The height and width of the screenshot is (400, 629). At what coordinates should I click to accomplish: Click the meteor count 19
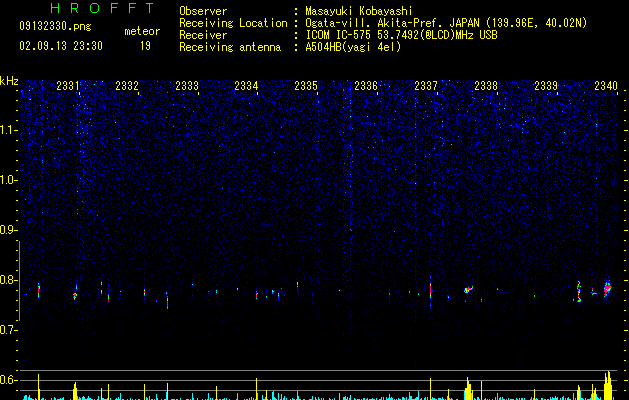tap(145, 46)
